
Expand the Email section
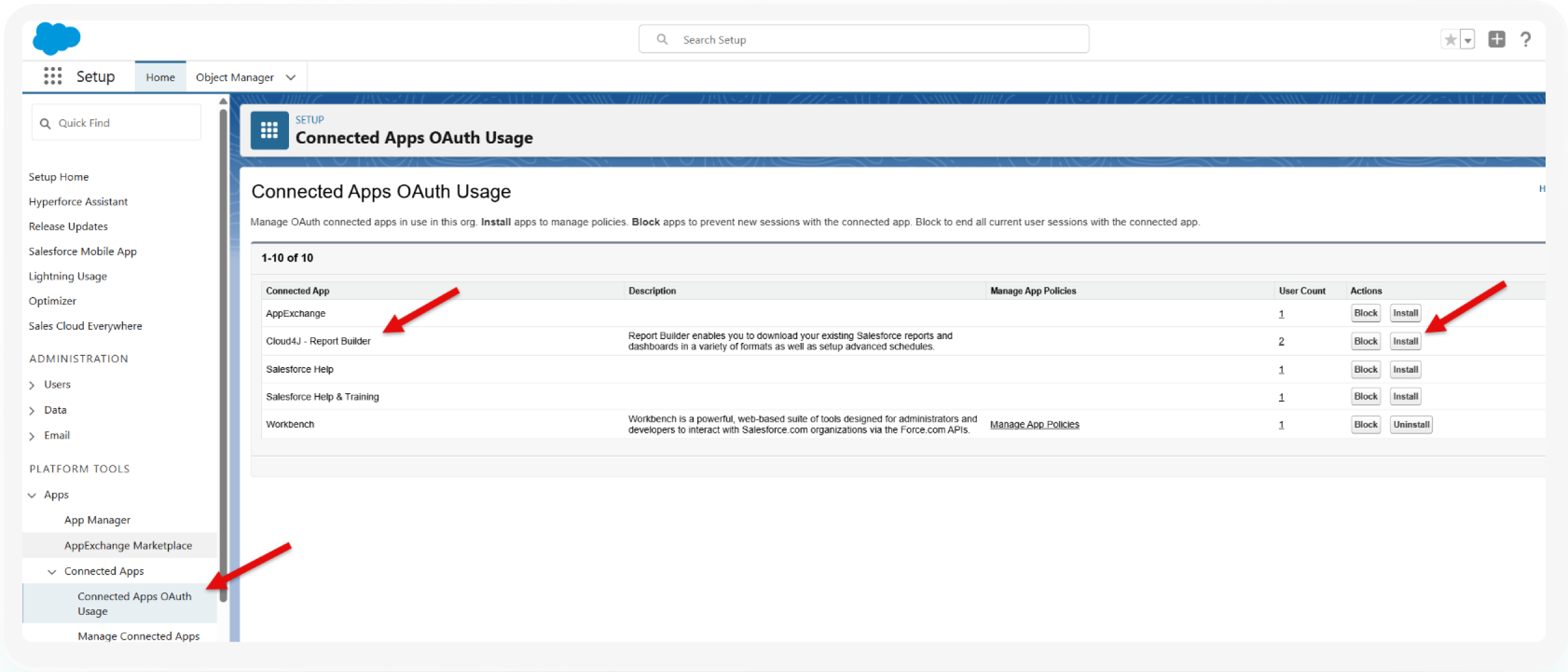click(x=32, y=436)
